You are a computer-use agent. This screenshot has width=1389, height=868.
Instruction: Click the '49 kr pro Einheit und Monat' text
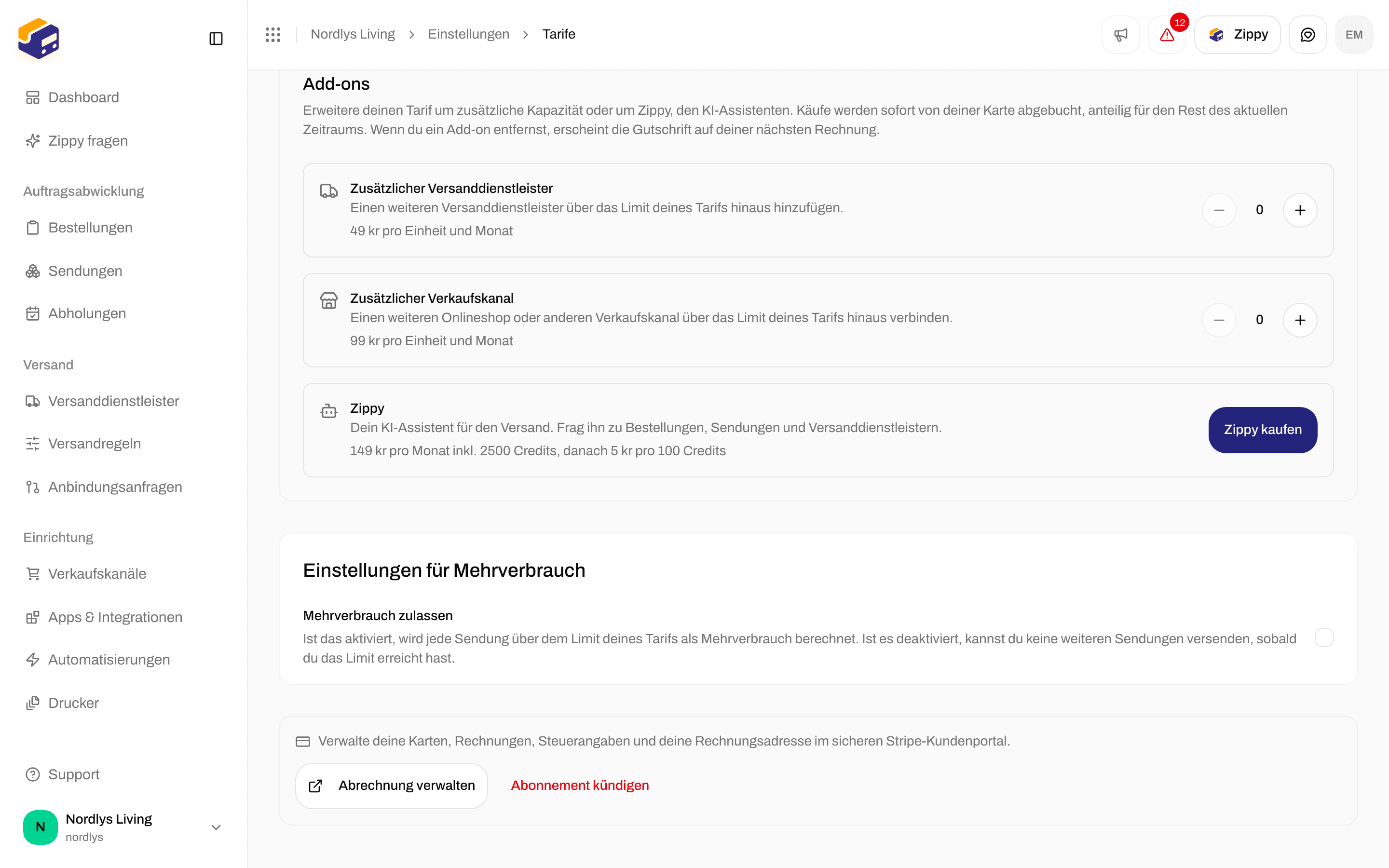coord(431,231)
